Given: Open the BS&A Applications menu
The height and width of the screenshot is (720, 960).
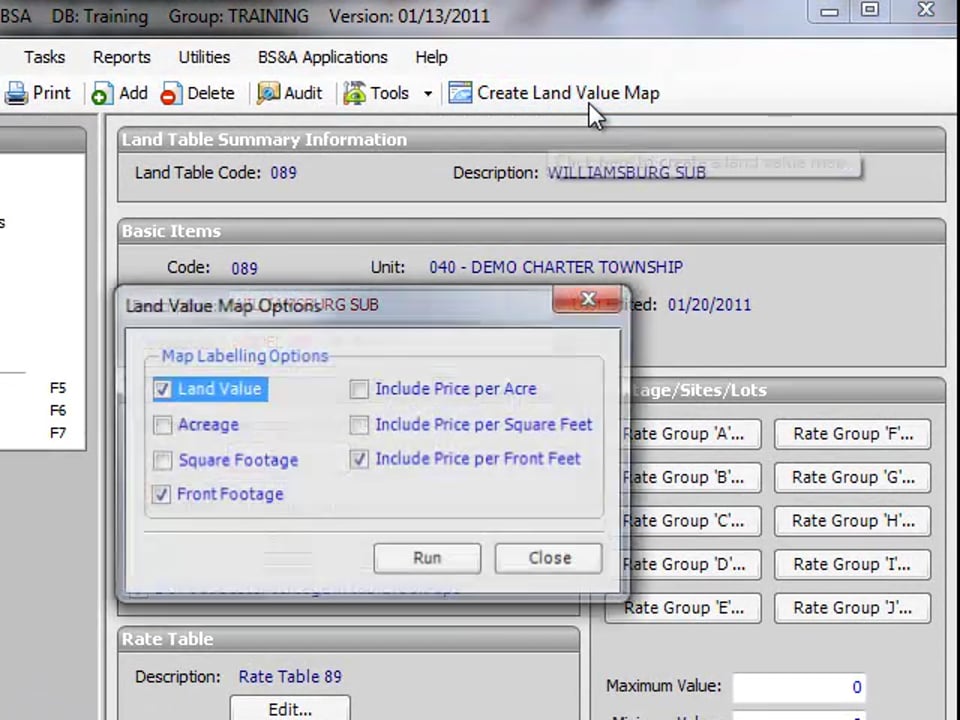Looking at the screenshot, I should [323, 57].
